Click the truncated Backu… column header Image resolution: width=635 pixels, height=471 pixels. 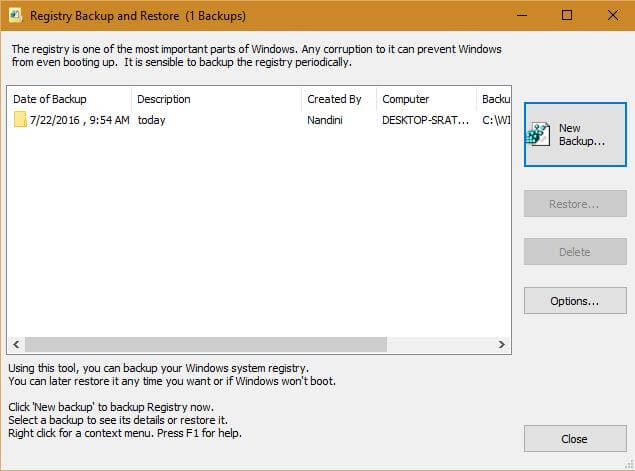pos(494,99)
